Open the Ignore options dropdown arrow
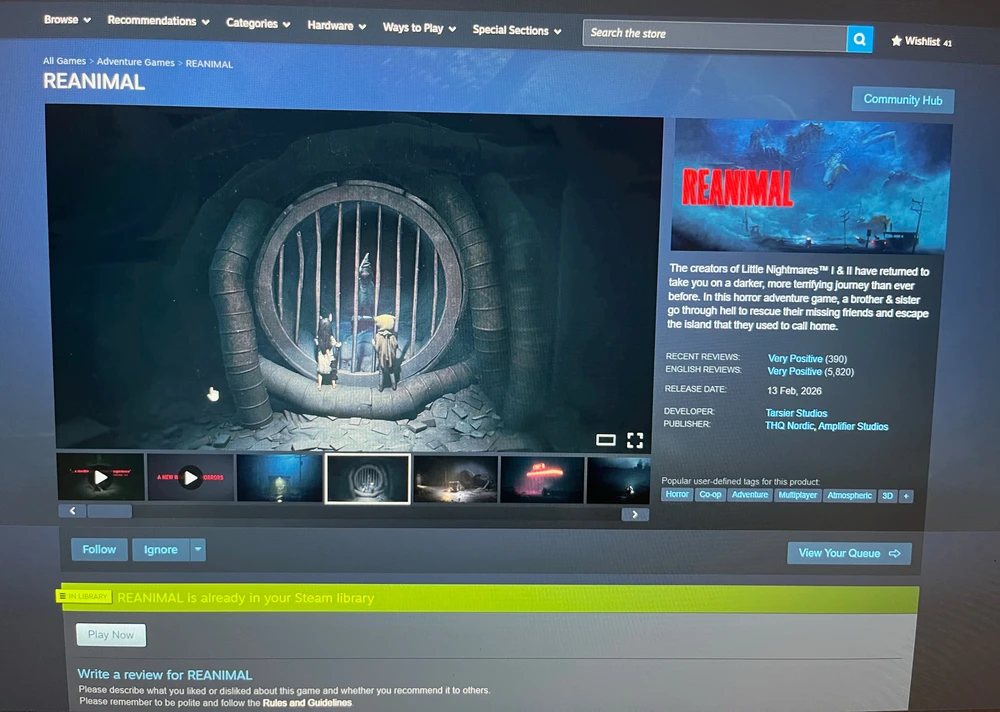The width and height of the screenshot is (1000, 712). pos(198,549)
